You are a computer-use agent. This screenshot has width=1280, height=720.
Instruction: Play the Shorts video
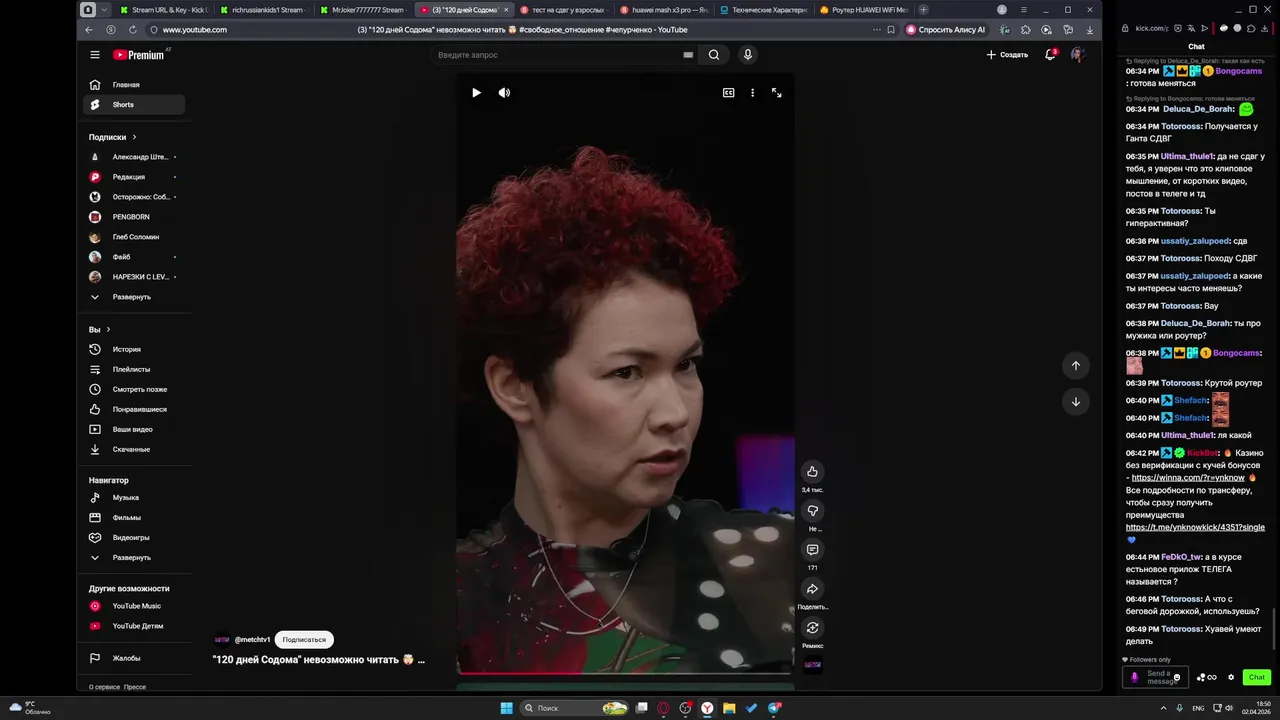coord(476,92)
